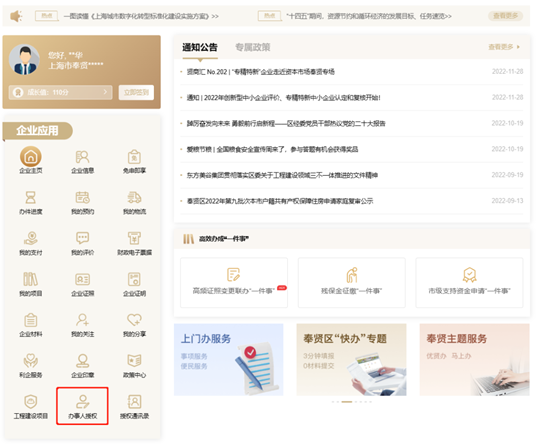Open the 残保金征缴 一件事 card

pos(352,282)
